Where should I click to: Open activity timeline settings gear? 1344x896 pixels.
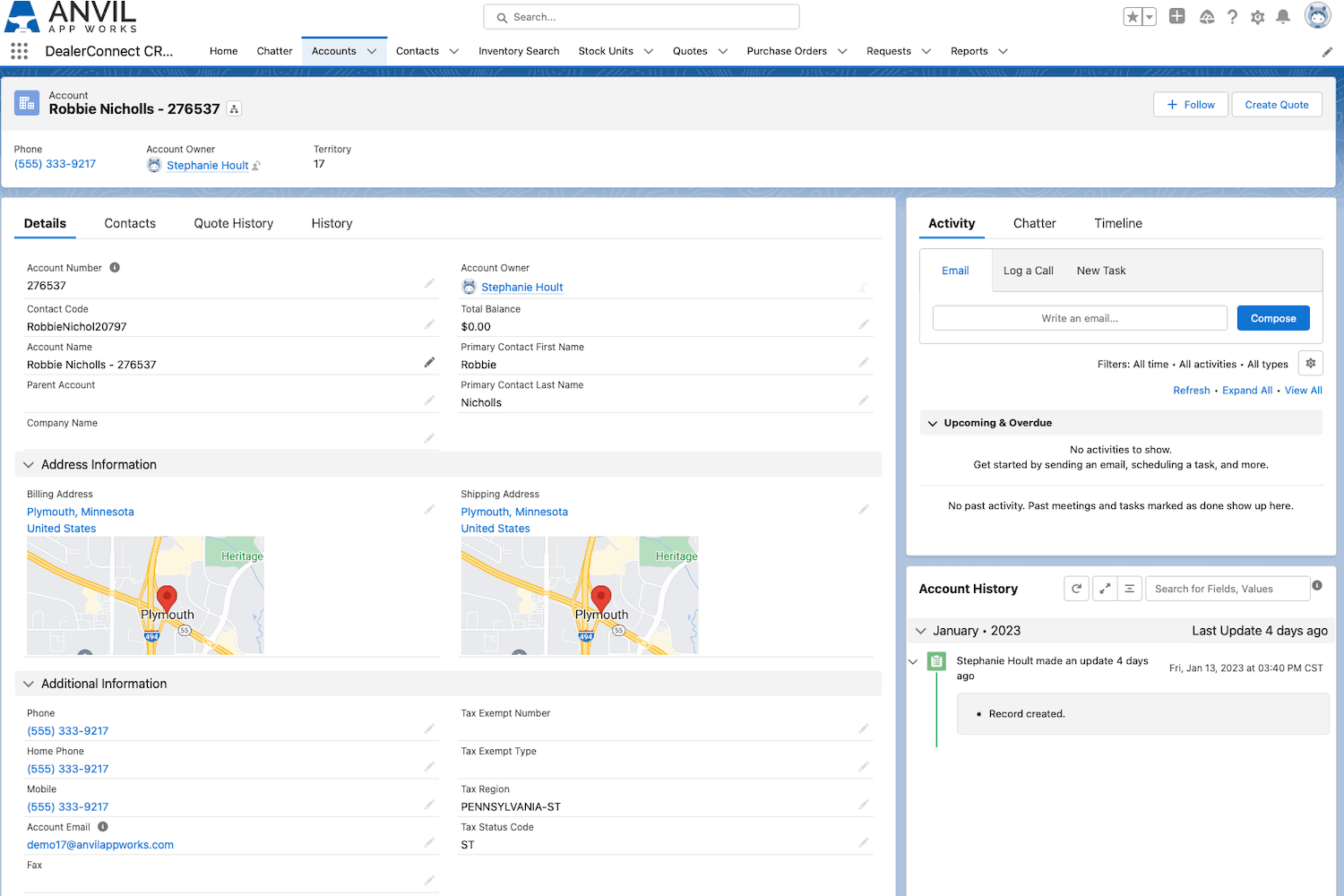pyautogui.click(x=1311, y=363)
